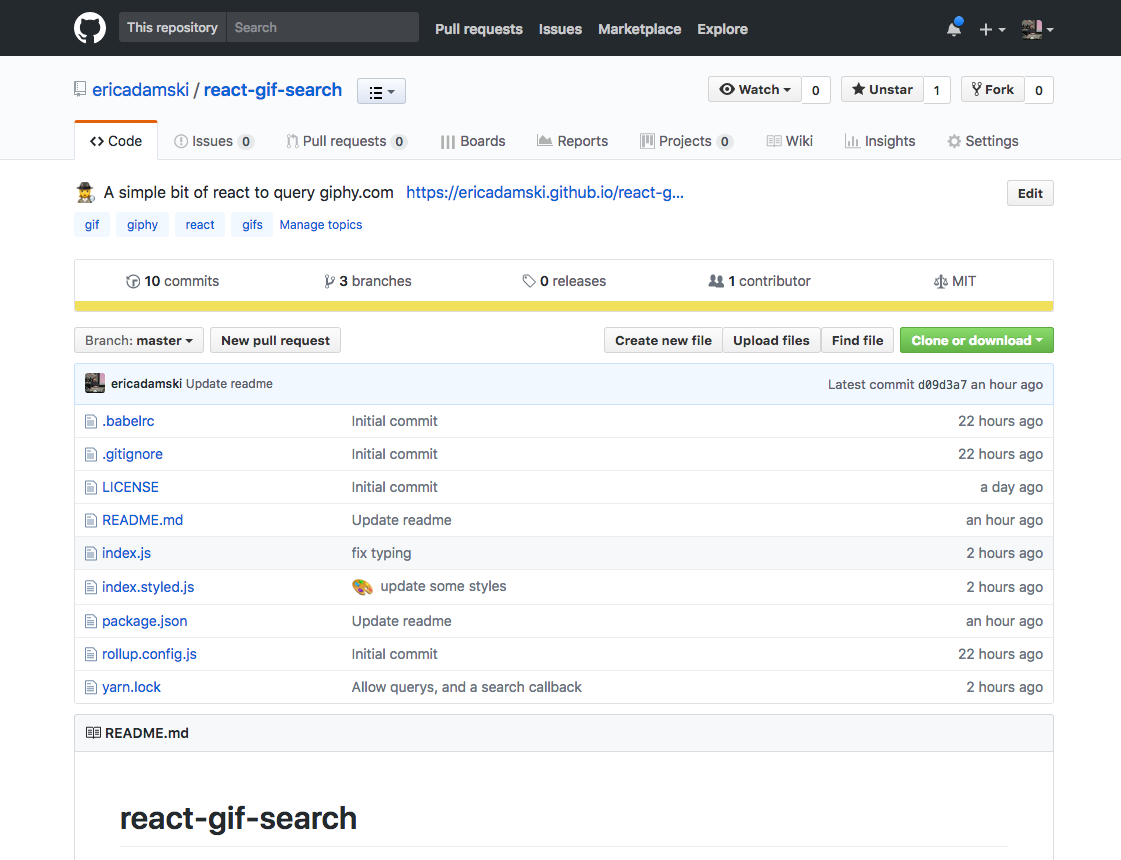Open the Settings tab
Screen dimensions: 1121x860
click(983, 141)
